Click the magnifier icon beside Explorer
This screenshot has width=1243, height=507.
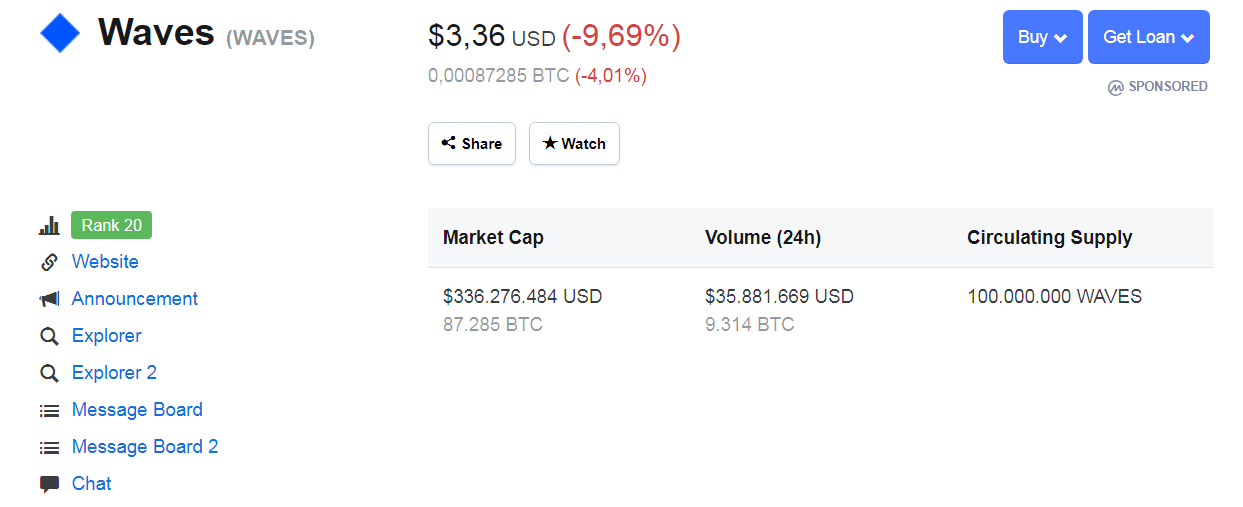[49, 336]
